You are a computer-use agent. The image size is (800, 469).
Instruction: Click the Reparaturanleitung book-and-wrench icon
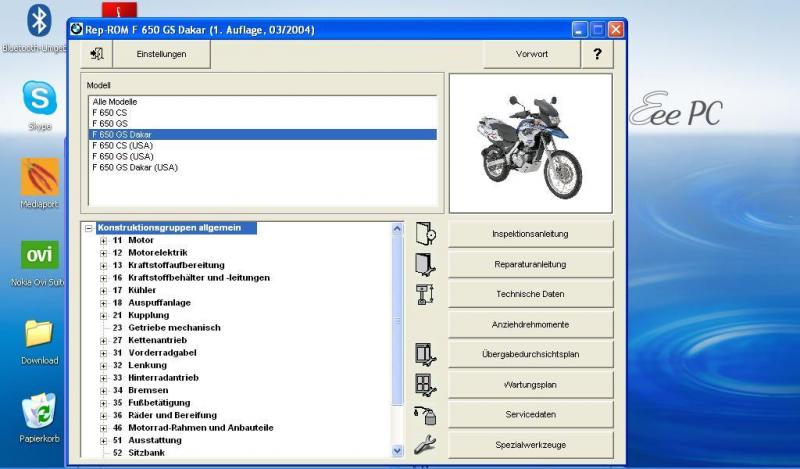tap(425, 264)
